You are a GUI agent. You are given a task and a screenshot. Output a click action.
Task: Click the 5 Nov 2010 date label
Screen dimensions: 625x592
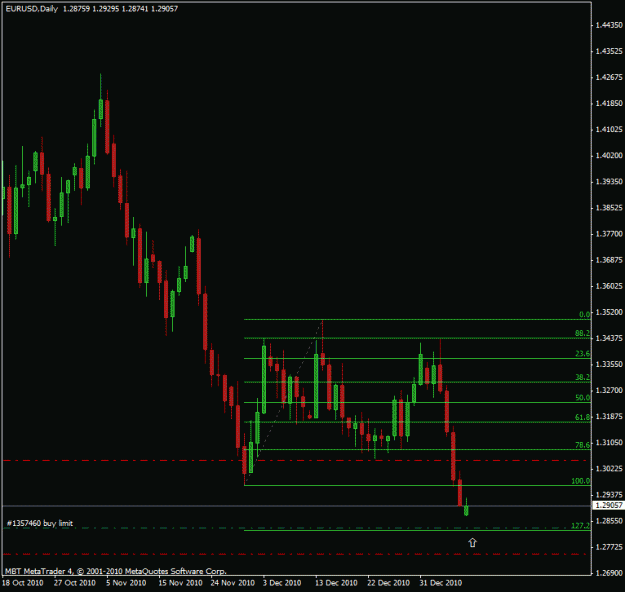pyautogui.click(x=126, y=583)
